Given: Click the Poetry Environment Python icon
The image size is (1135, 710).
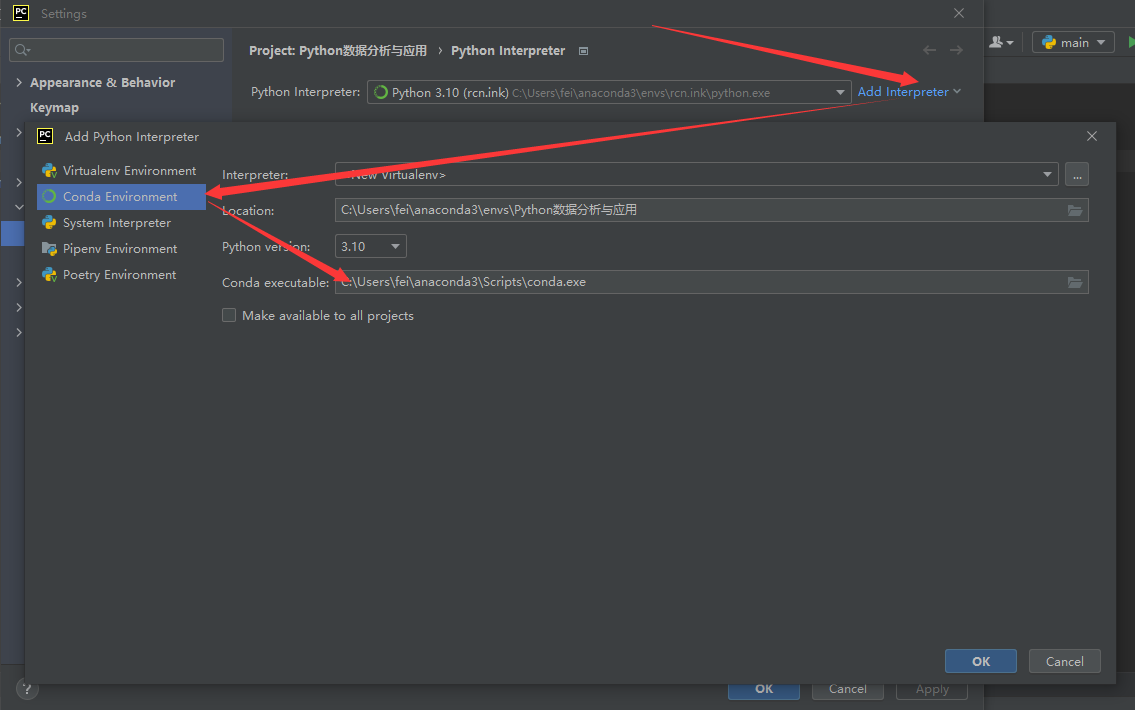Looking at the screenshot, I should (x=49, y=275).
